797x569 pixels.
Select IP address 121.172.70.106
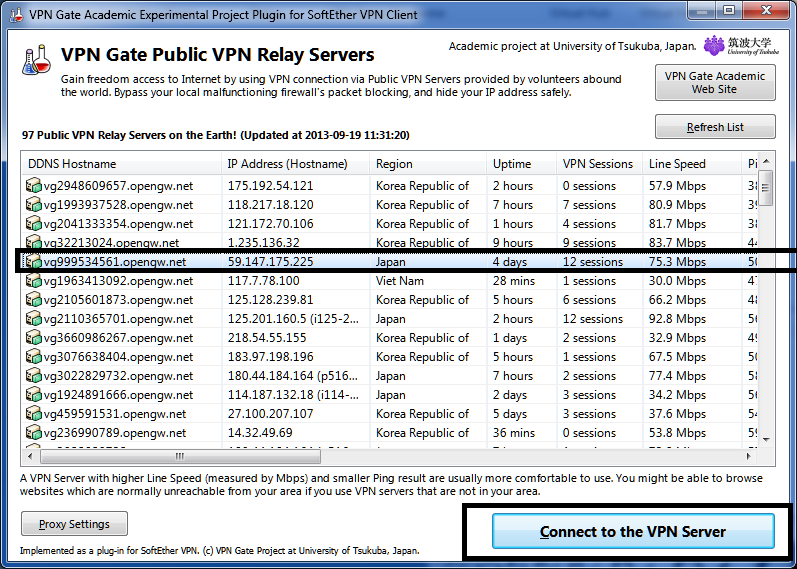[x=270, y=224]
